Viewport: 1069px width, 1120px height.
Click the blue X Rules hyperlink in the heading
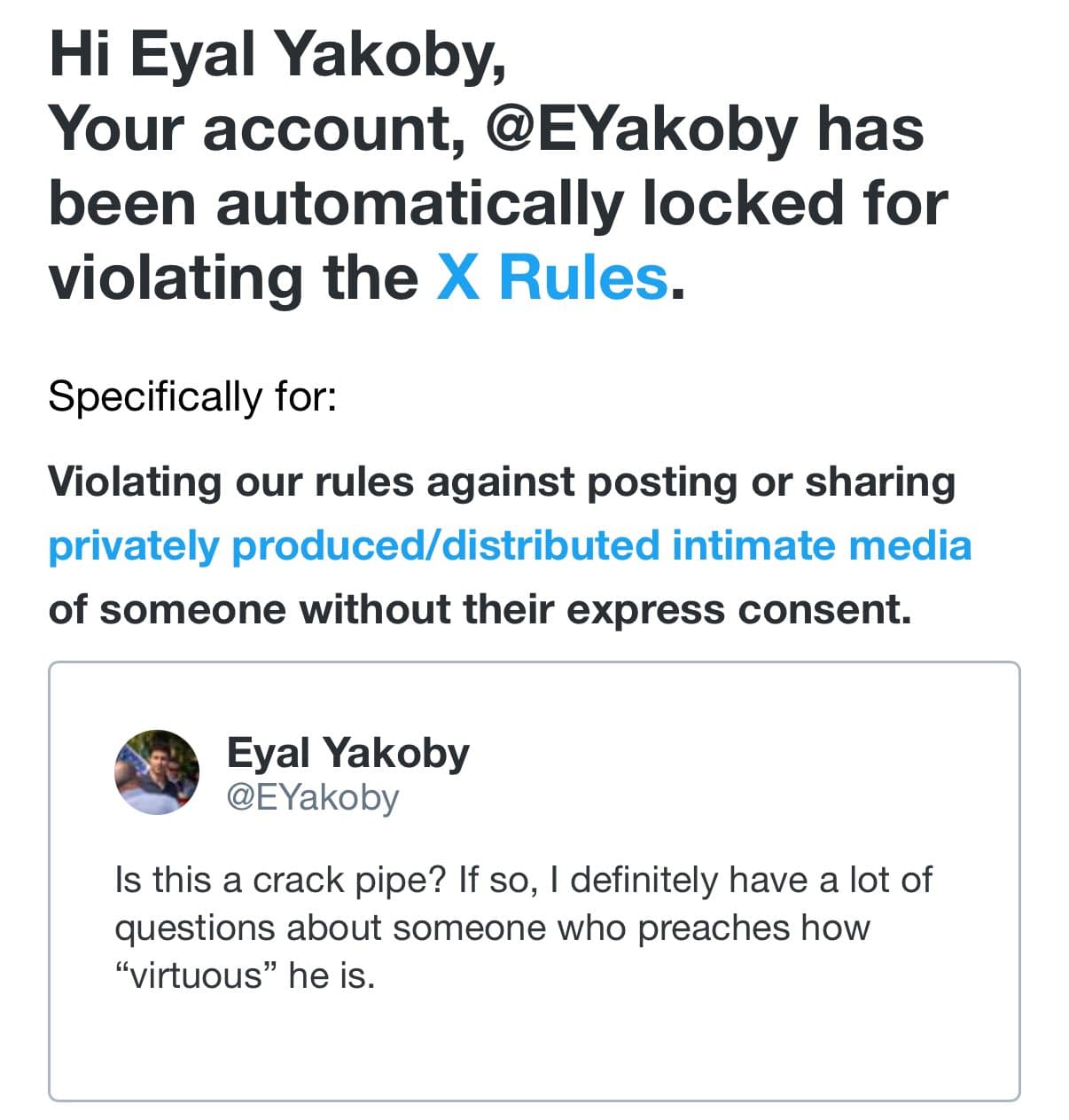pyautogui.click(x=550, y=278)
